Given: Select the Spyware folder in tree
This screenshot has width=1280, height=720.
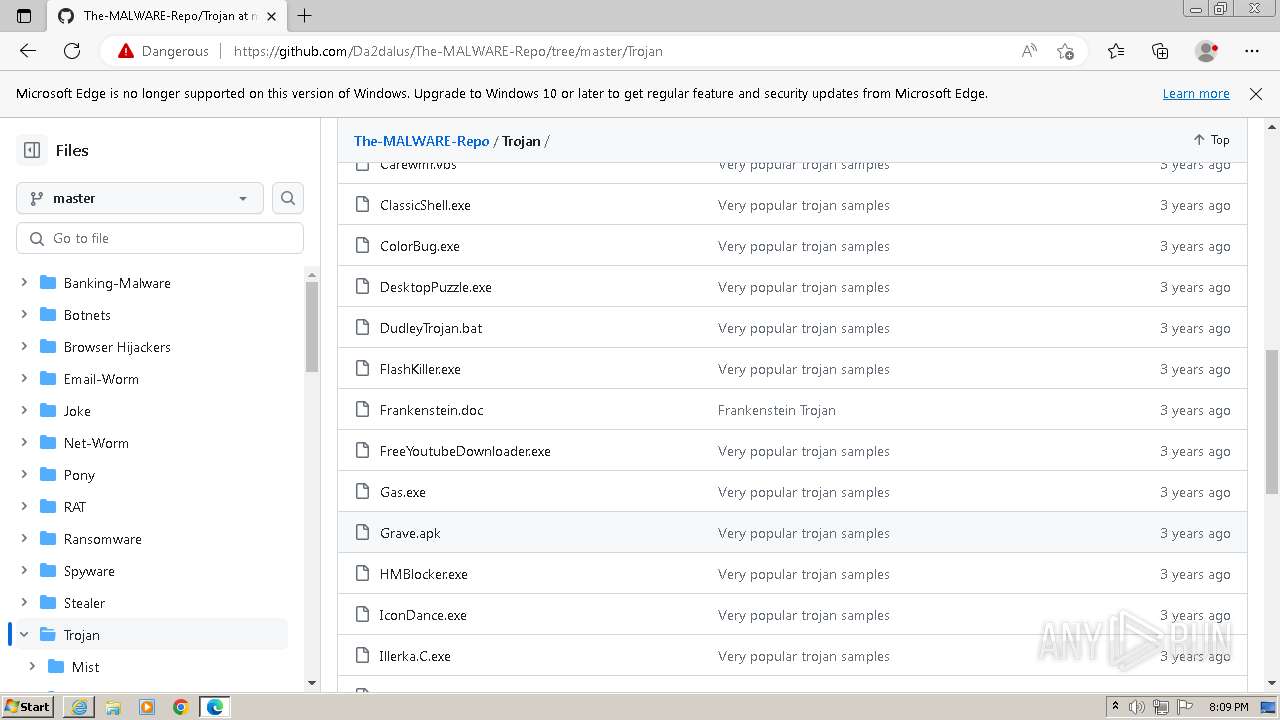Looking at the screenshot, I should click(x=89, y=571).
